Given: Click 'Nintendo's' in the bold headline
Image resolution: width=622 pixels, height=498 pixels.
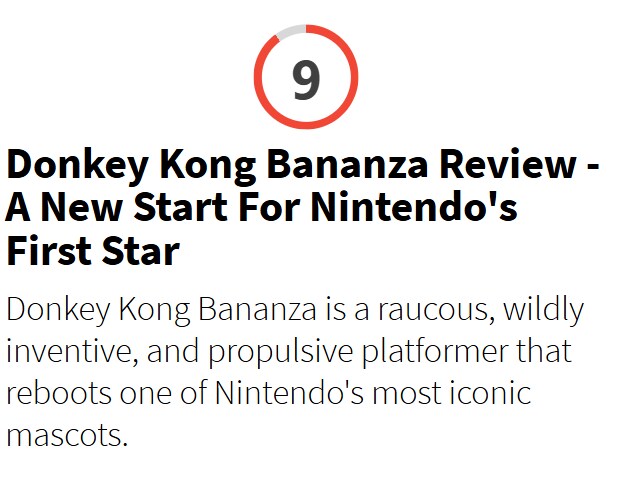Looking at the screenshot, I should [414, 207].
